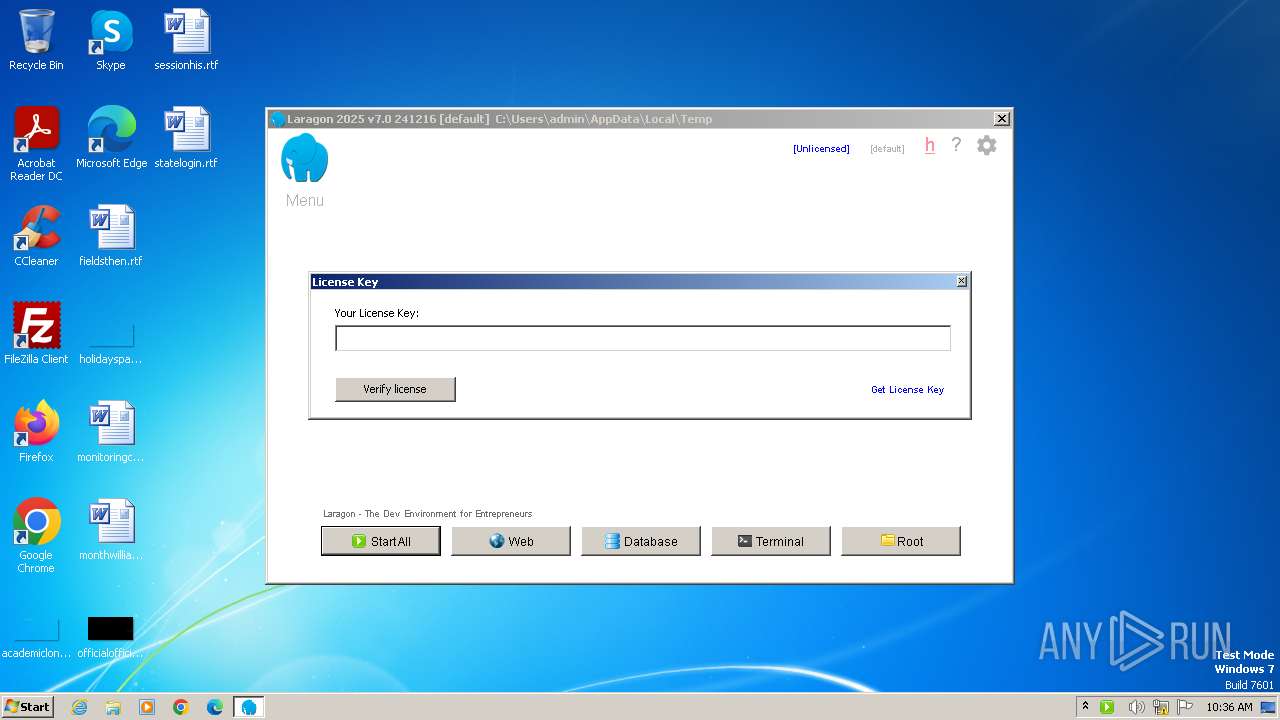Click the Web button

[x=511, y=541]
